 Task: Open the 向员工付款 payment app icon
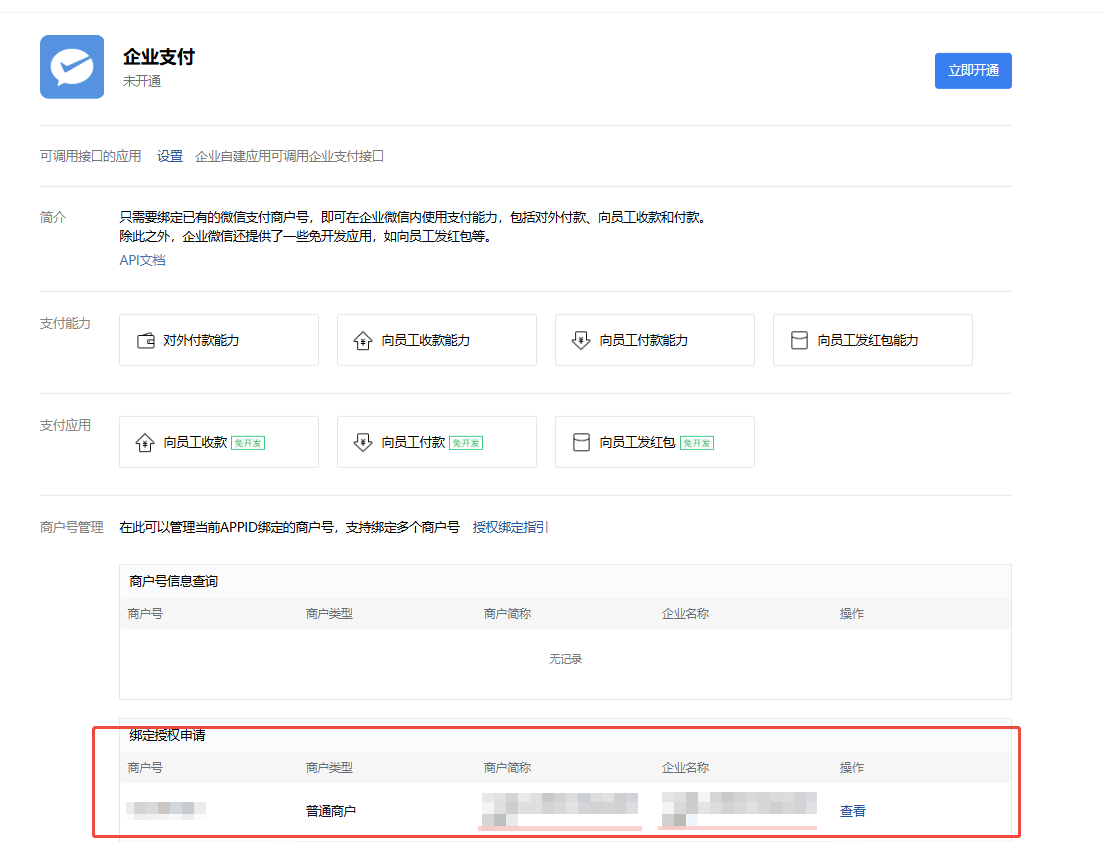coord(363,442)
